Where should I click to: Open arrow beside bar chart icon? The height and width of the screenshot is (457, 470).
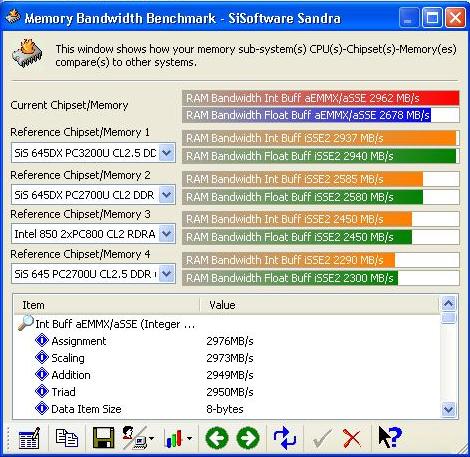tap(189, 438)
